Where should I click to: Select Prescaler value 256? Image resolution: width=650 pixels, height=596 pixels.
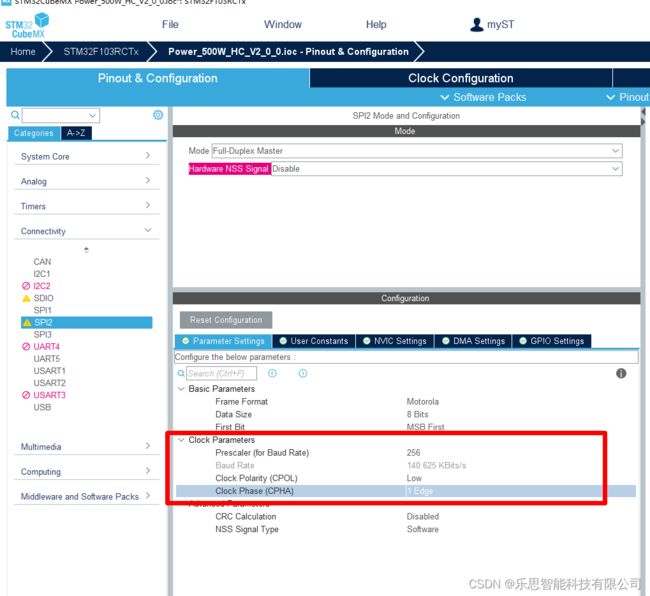413,453
